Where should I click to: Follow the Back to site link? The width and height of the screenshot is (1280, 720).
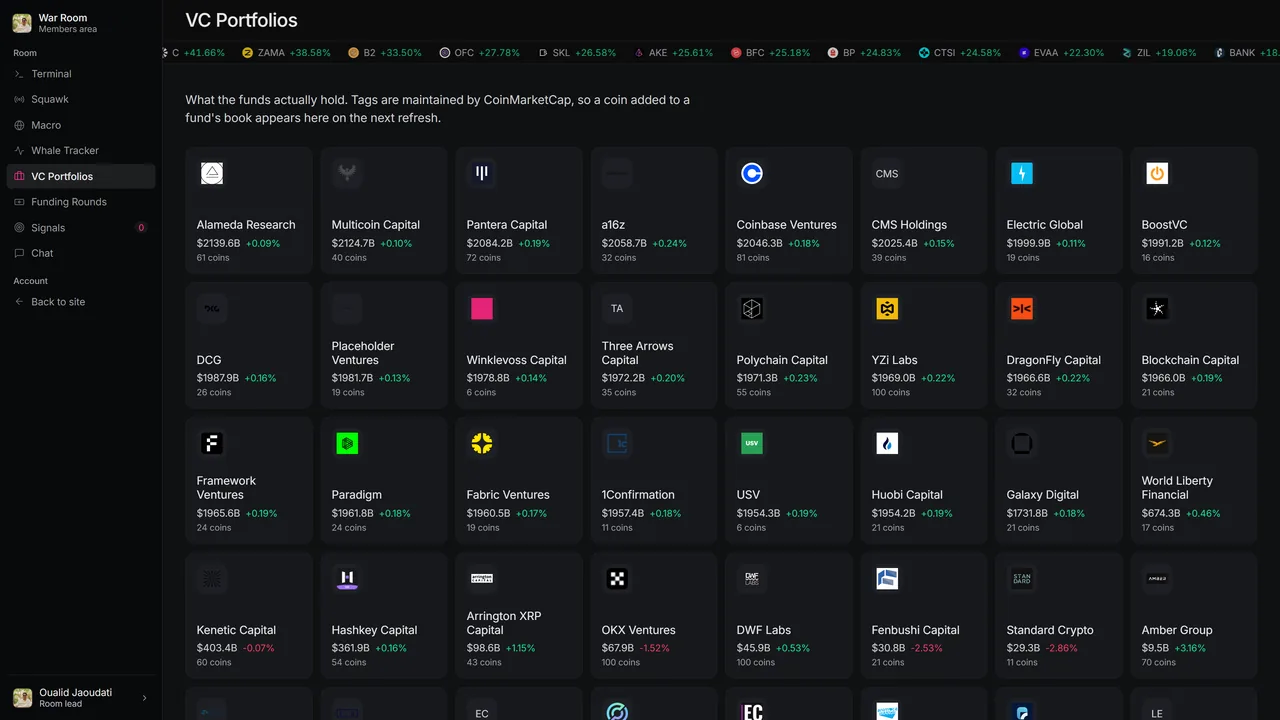pos(81,302)
